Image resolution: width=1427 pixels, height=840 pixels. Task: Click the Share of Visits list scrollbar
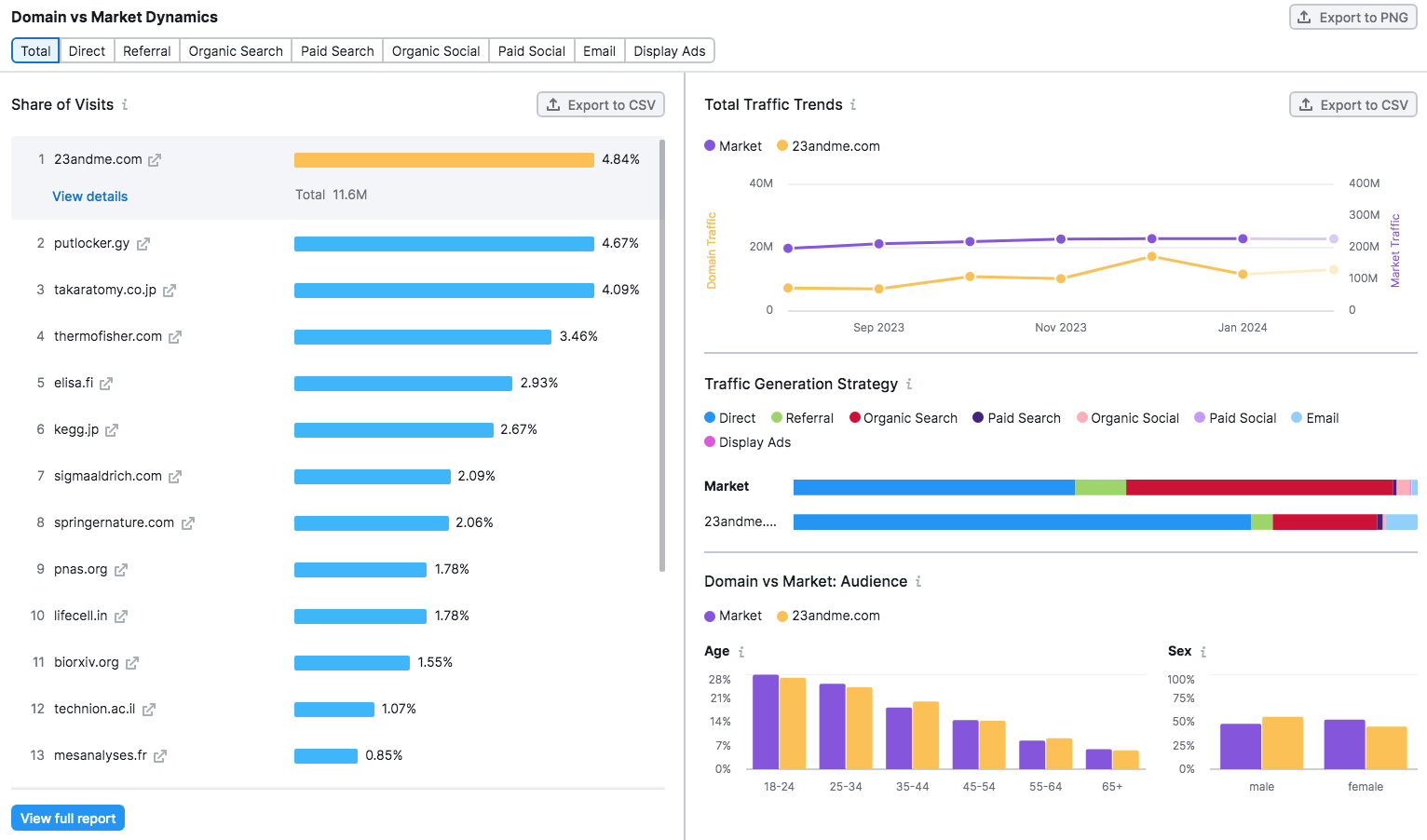coord(662,355)
